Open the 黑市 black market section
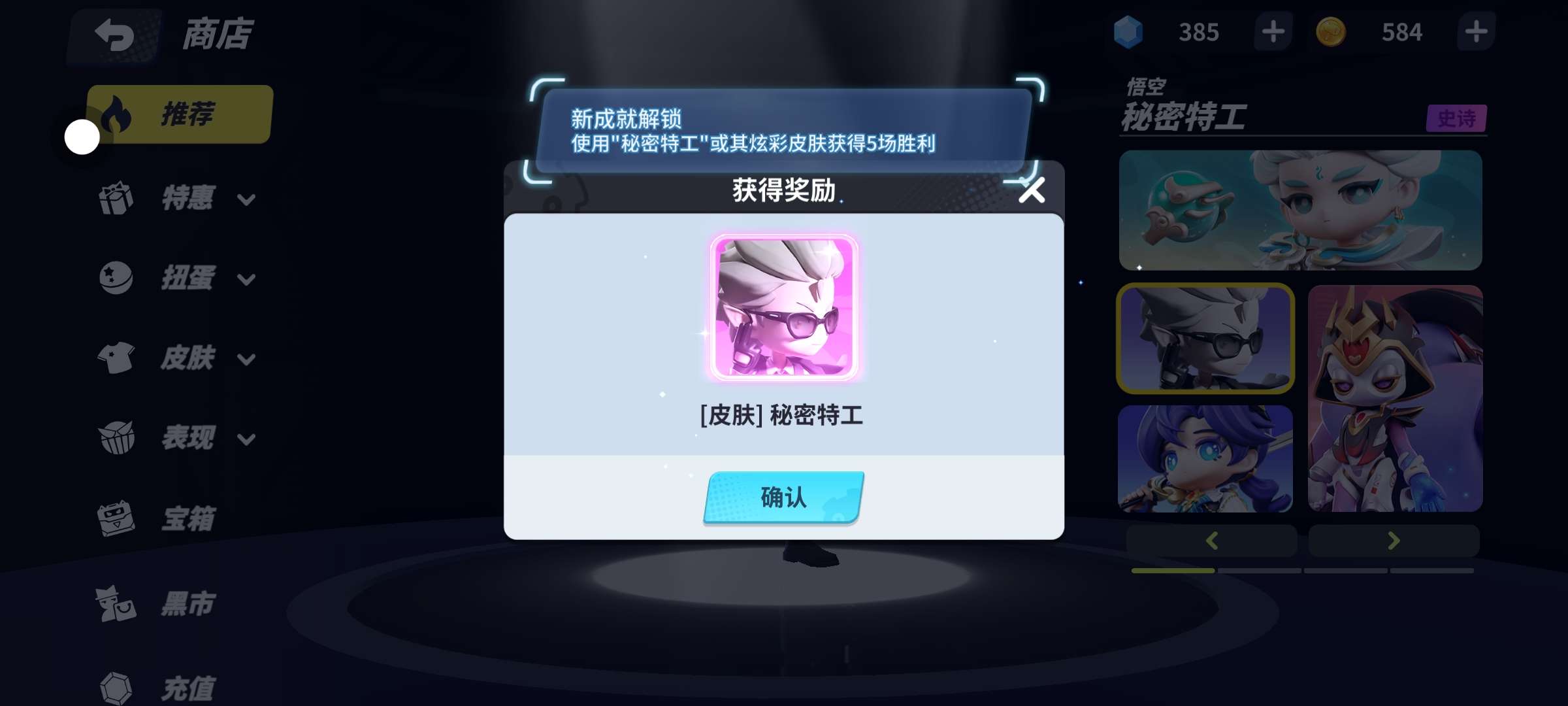 pyautogui.click(x=157, y=603)
